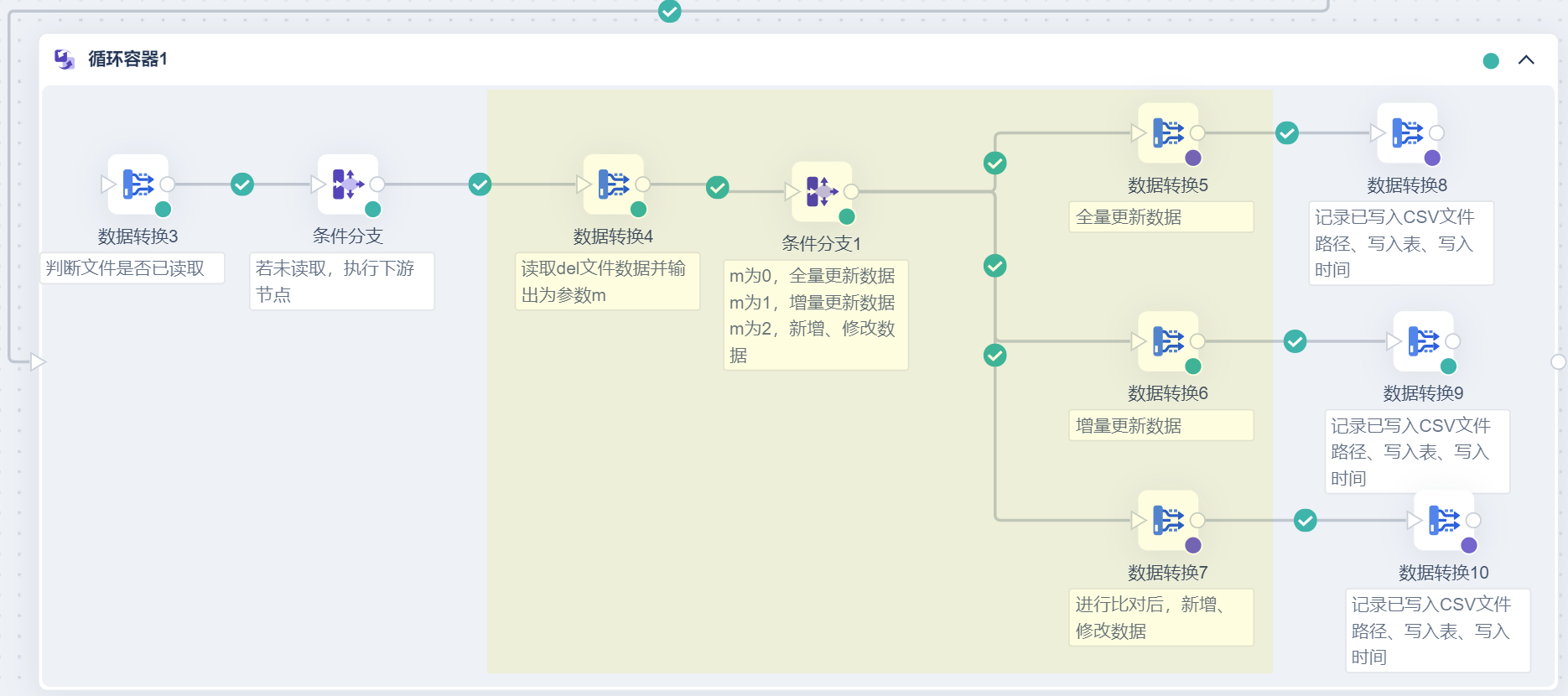
Task: Click the green status dot on 数据转换3
Action: coord(164,209)
